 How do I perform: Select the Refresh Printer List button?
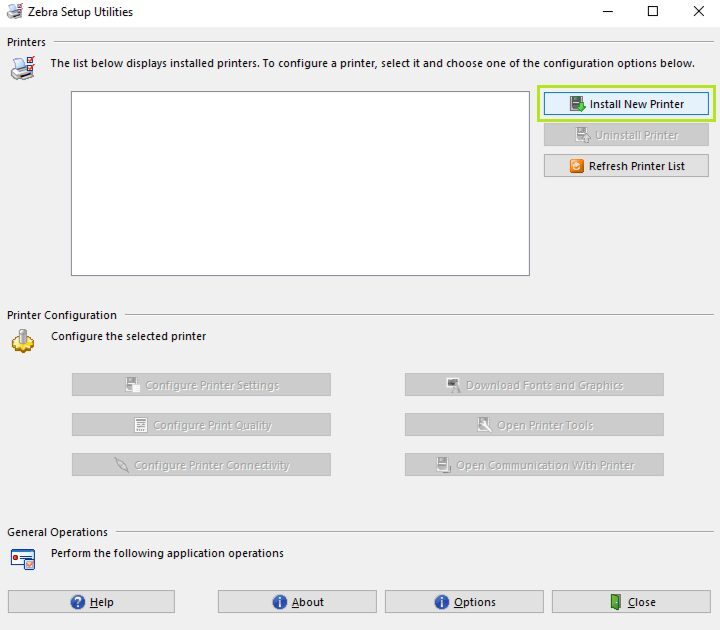point(626,166)
